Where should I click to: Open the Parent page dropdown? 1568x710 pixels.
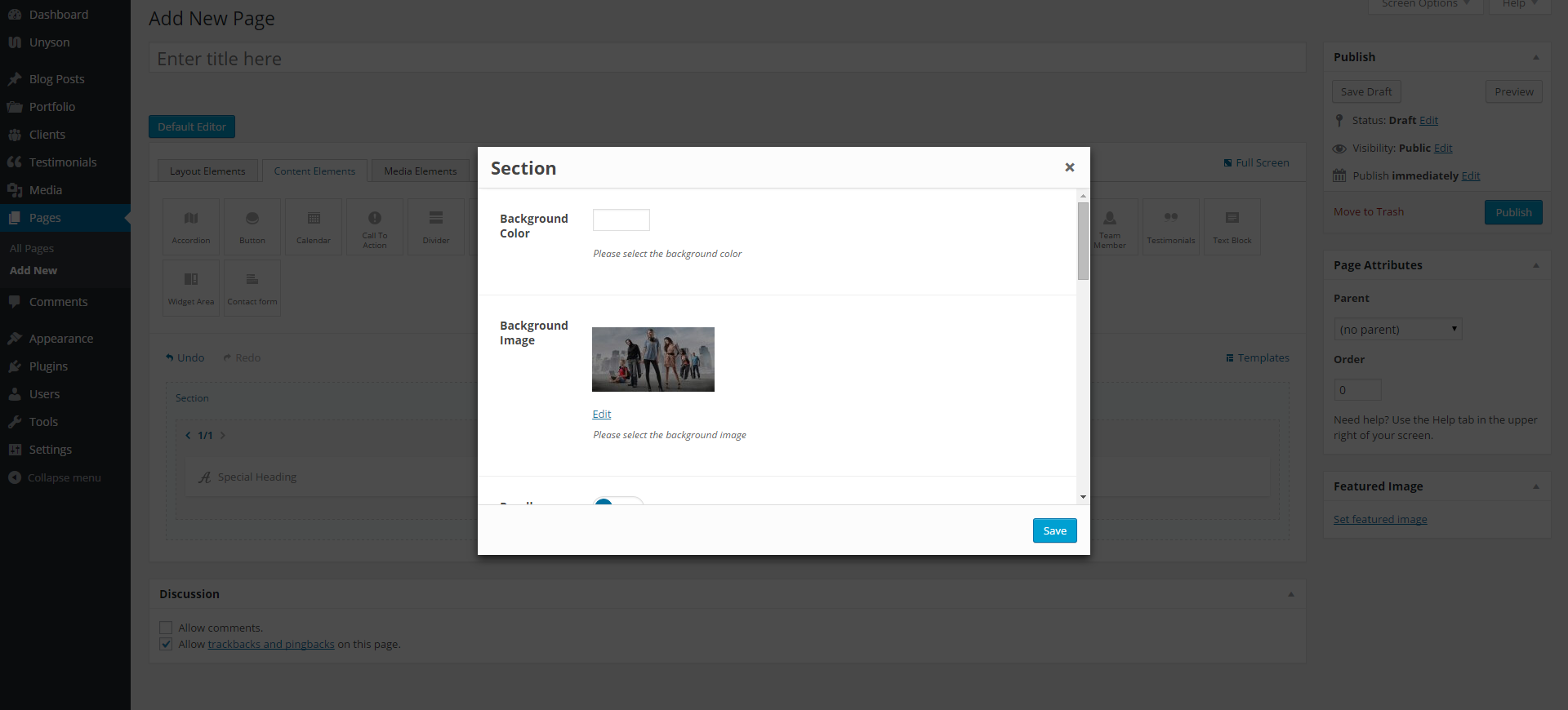[1398, 329]
